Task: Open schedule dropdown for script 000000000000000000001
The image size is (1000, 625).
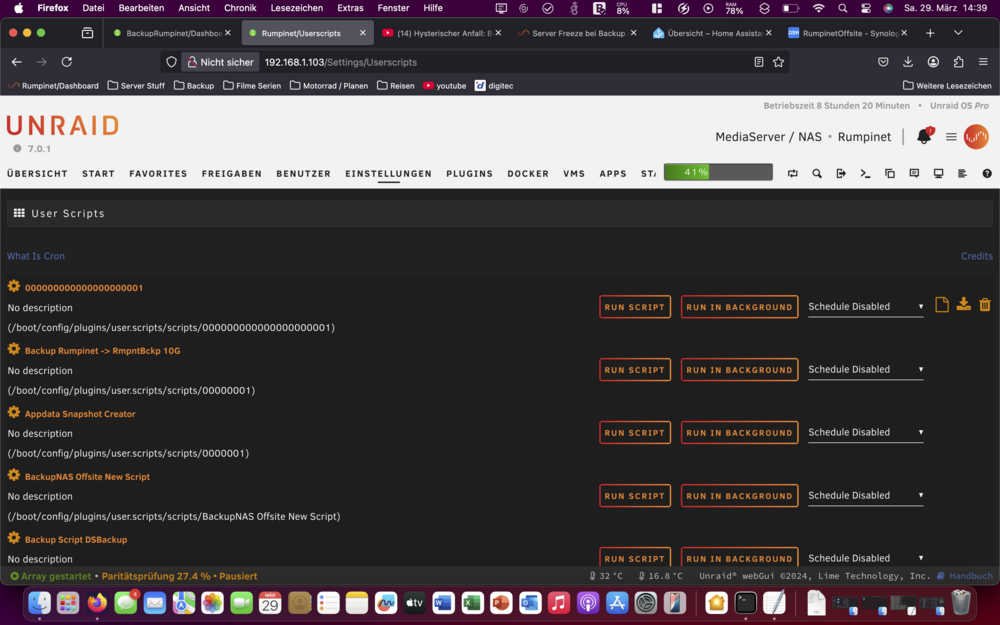Action: pos(865,307)
